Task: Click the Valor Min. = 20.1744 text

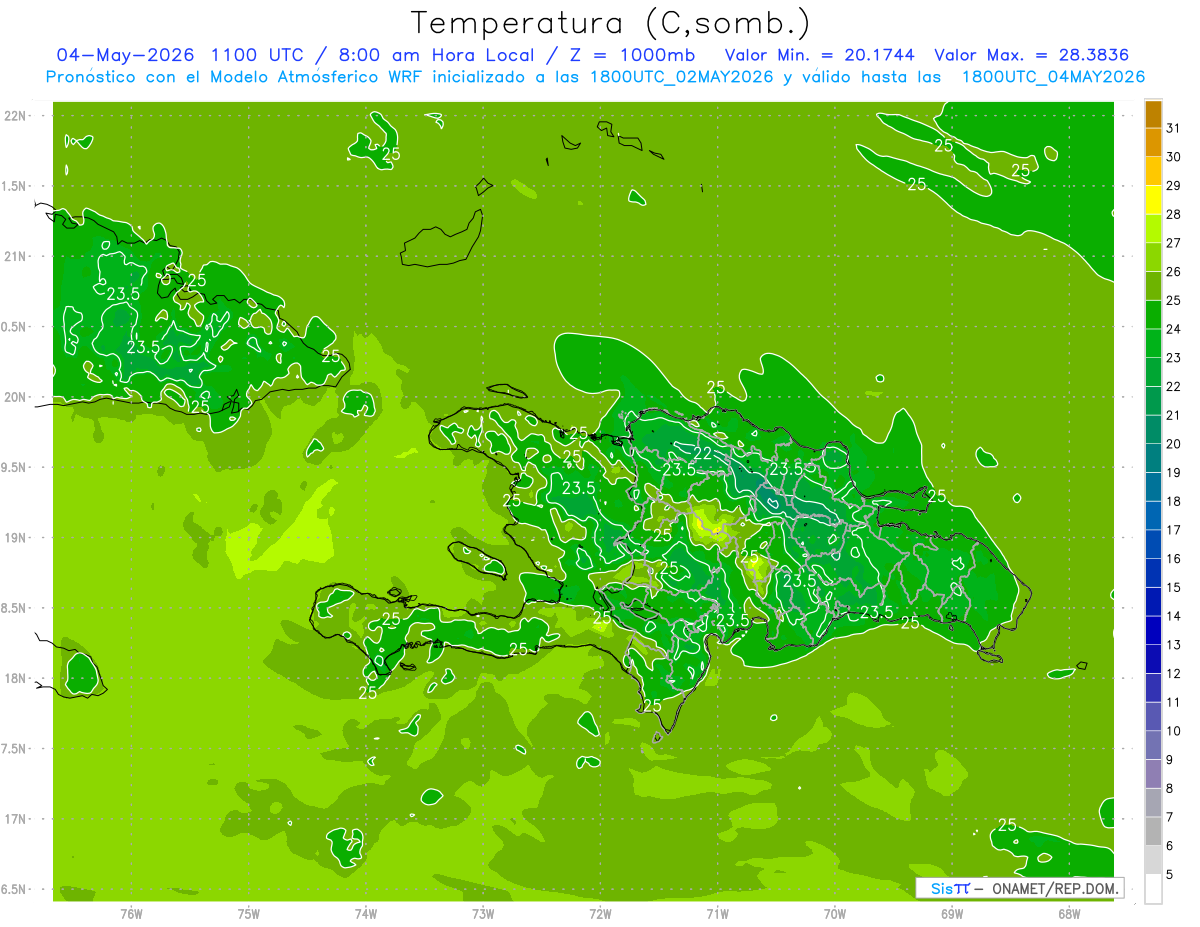Action: point(822,55)
